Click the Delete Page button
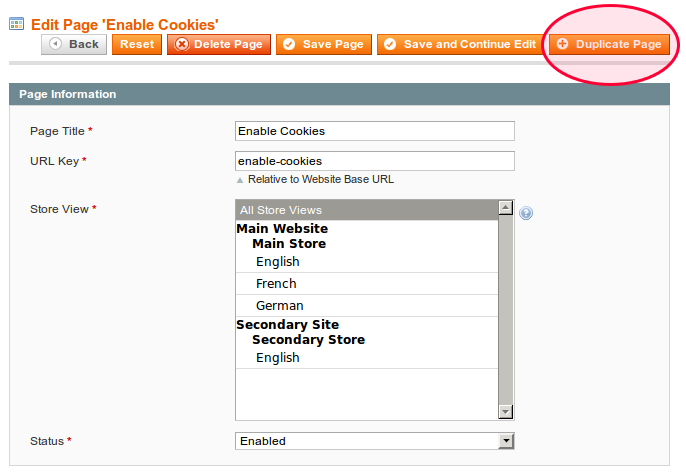686x475 pixels. (x=219, y=44)
